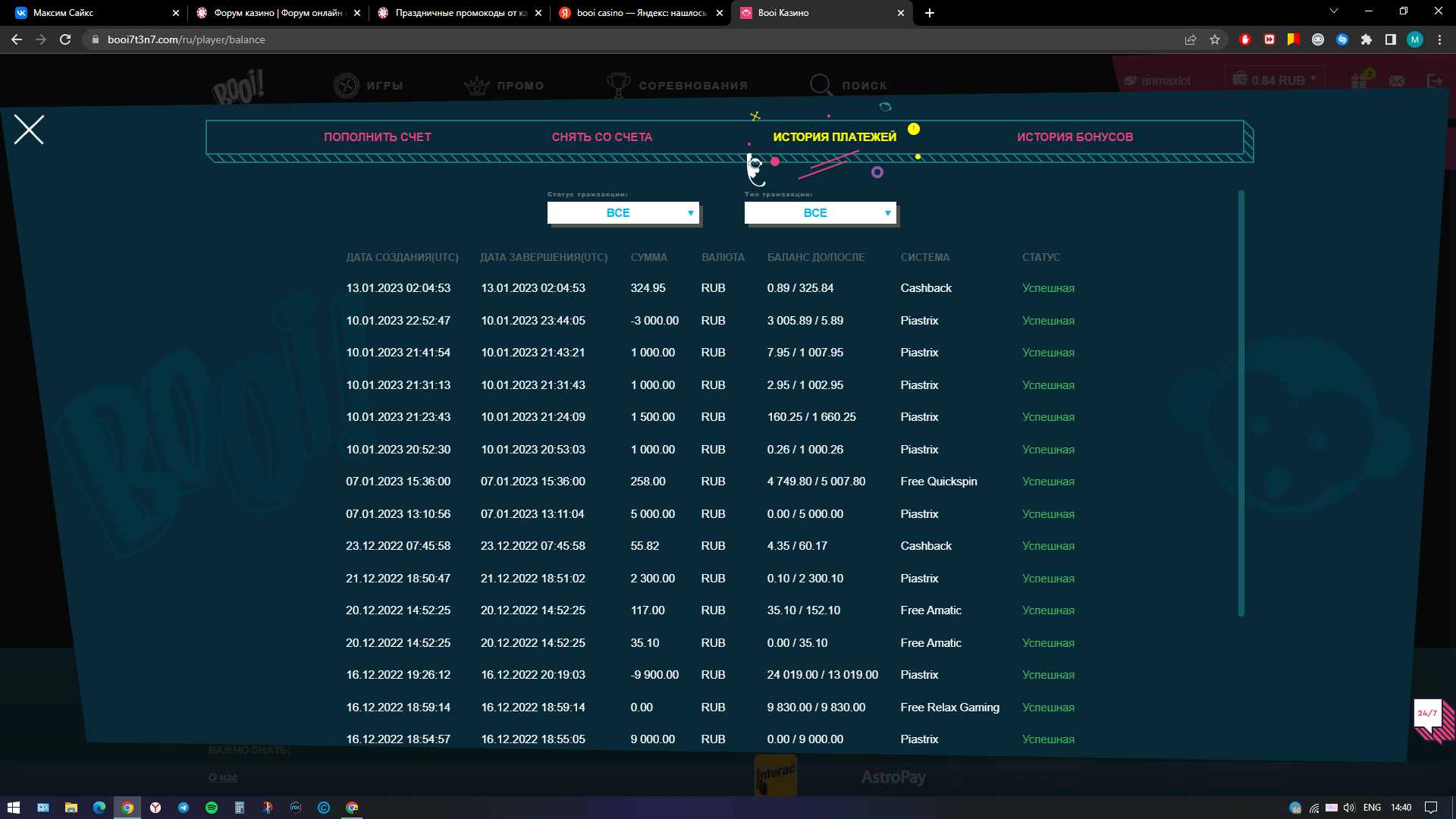Click the СТАТУС column header

[x=1041, y=257]
